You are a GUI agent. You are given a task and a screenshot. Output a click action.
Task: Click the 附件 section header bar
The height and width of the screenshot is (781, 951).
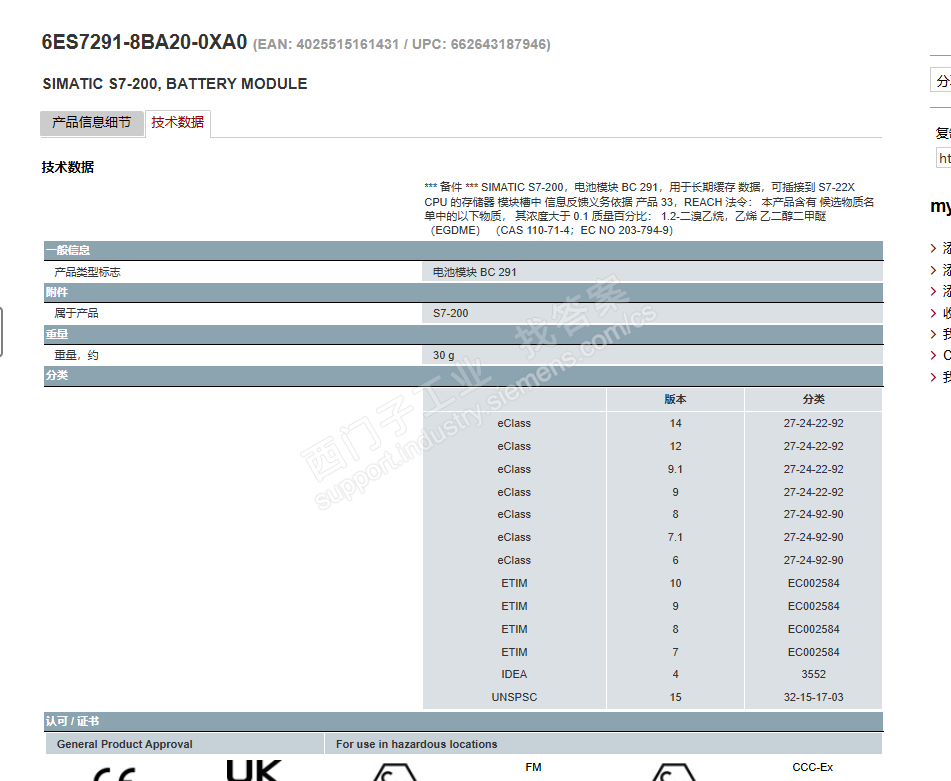click(x=463, y=292)
